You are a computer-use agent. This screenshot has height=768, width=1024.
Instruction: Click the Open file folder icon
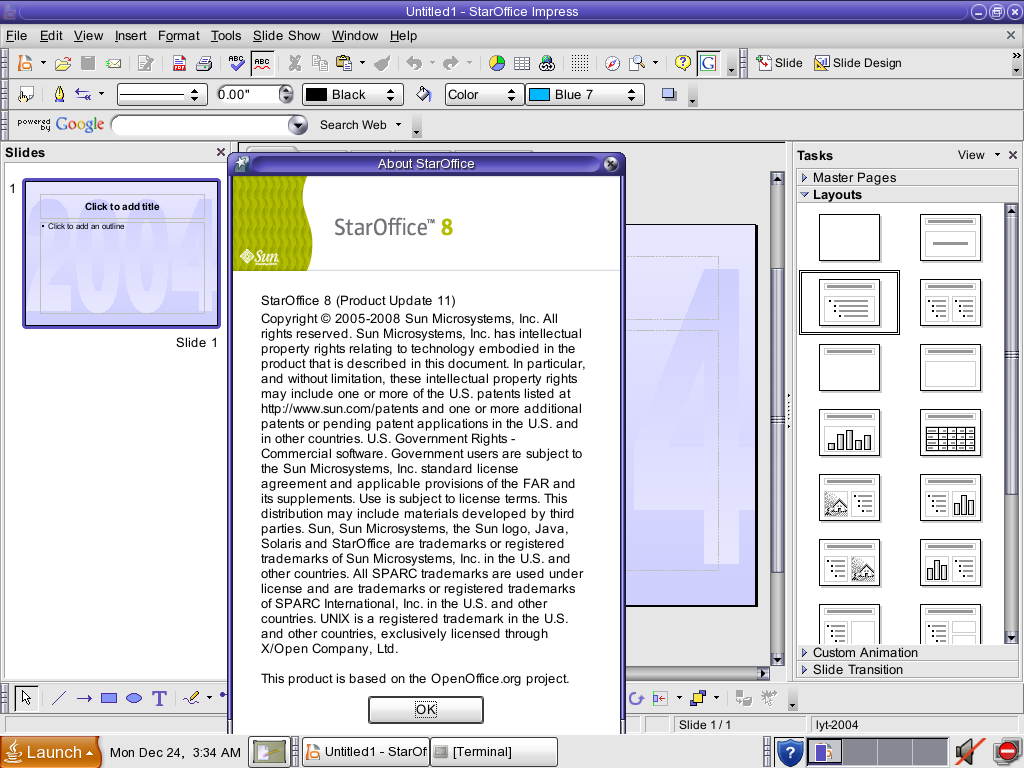point(63,63)
